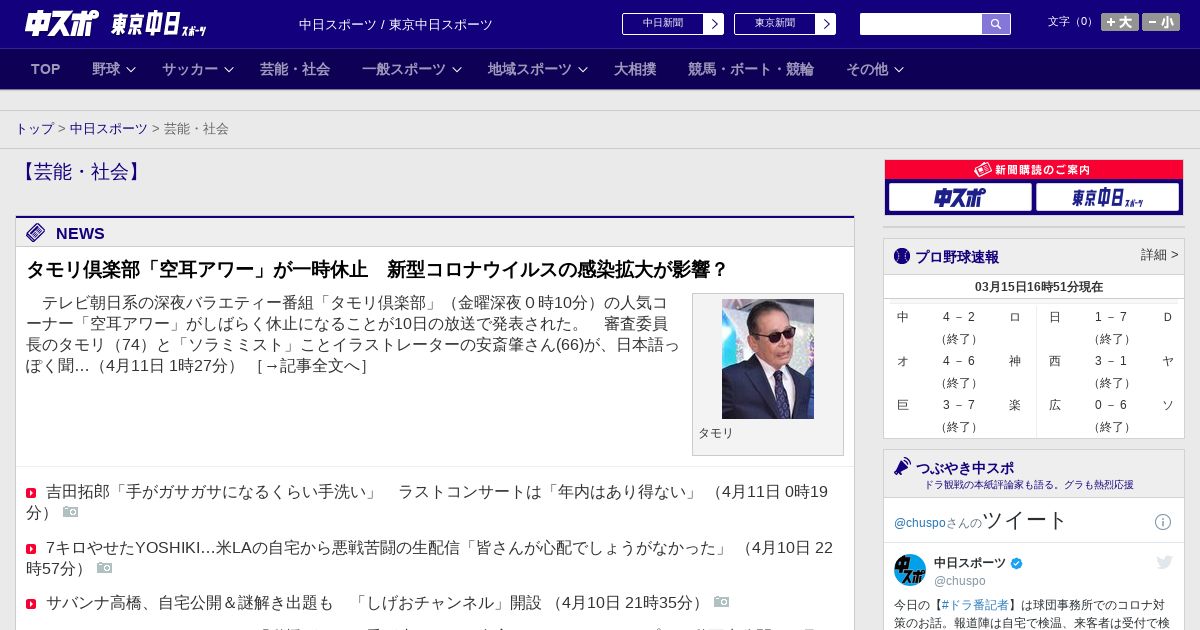
Task: Click the verified badge beside 中日スポーツ
Action: point(1017,563)
